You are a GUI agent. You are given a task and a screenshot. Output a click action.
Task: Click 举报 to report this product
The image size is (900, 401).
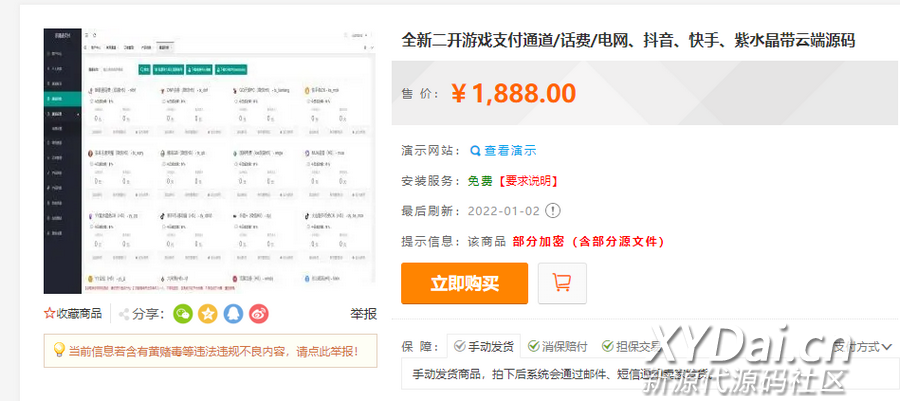[363, 314]
